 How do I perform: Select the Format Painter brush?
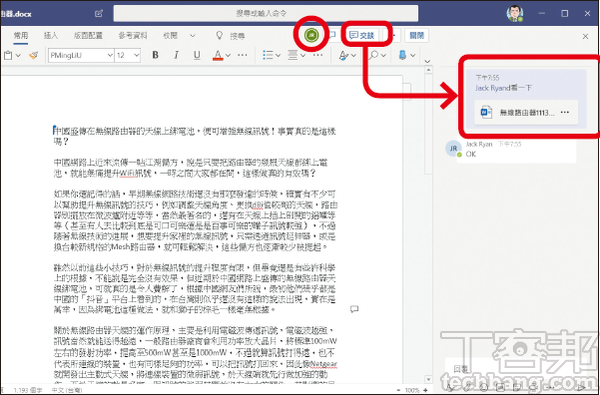[x=34, y=55]
